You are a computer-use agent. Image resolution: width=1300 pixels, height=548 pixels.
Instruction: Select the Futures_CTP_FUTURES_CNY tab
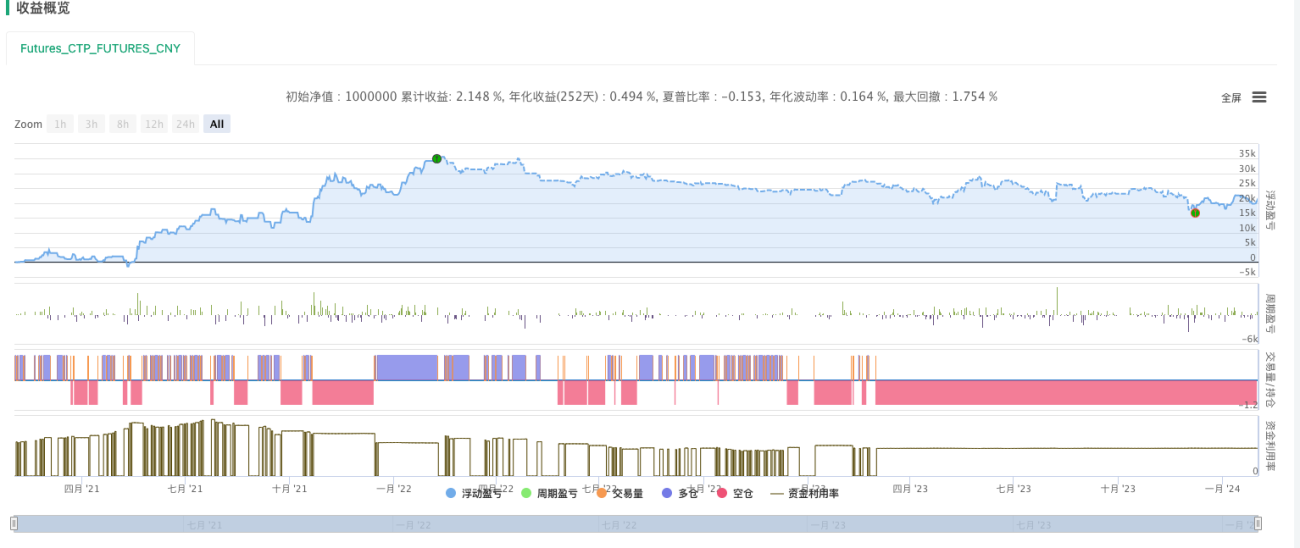(100, 48)
